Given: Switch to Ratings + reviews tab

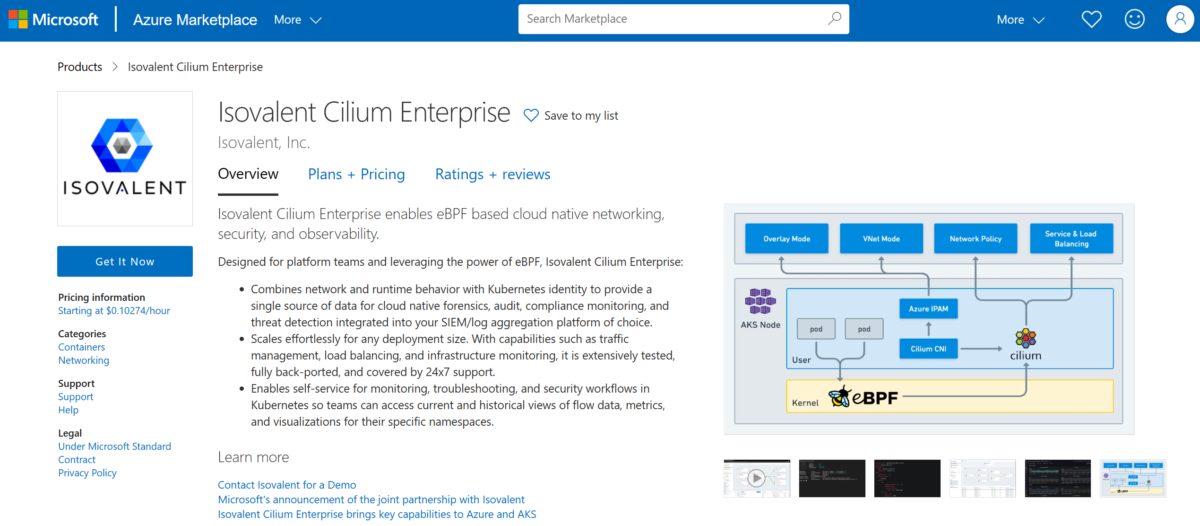Looking at the screenshot, I should click(492, 174).
